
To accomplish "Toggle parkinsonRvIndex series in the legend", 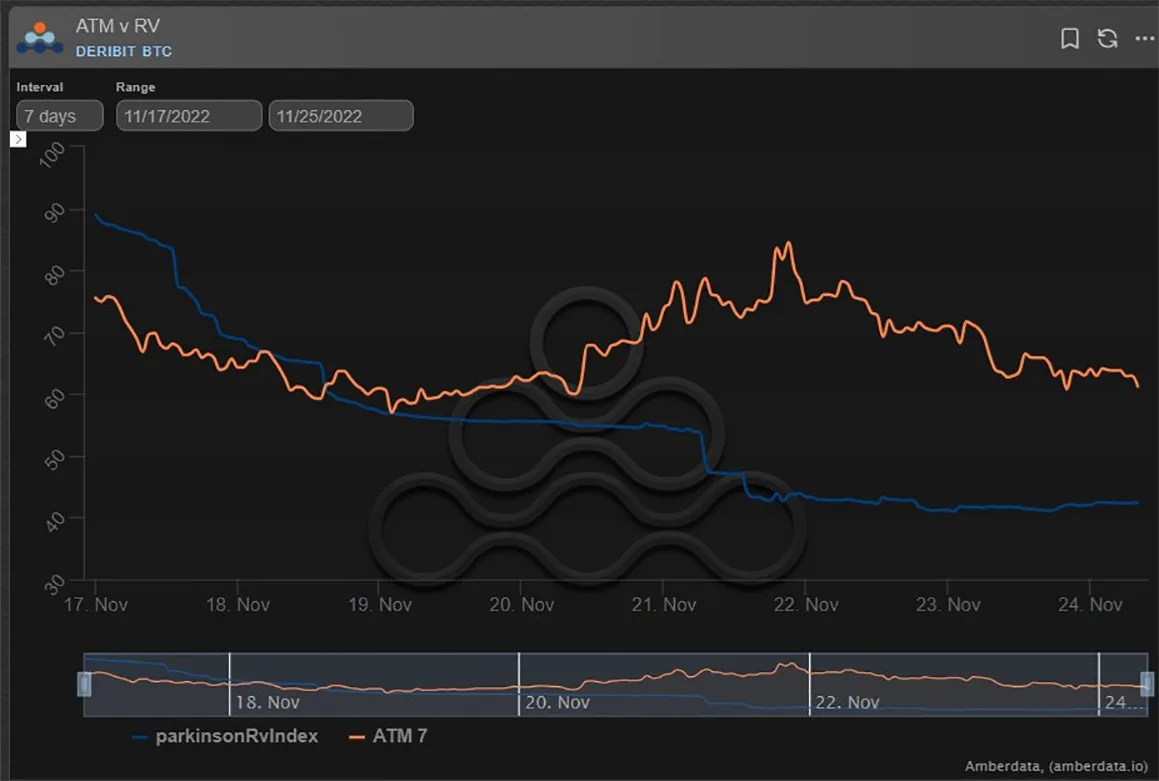I will point(225,736).
